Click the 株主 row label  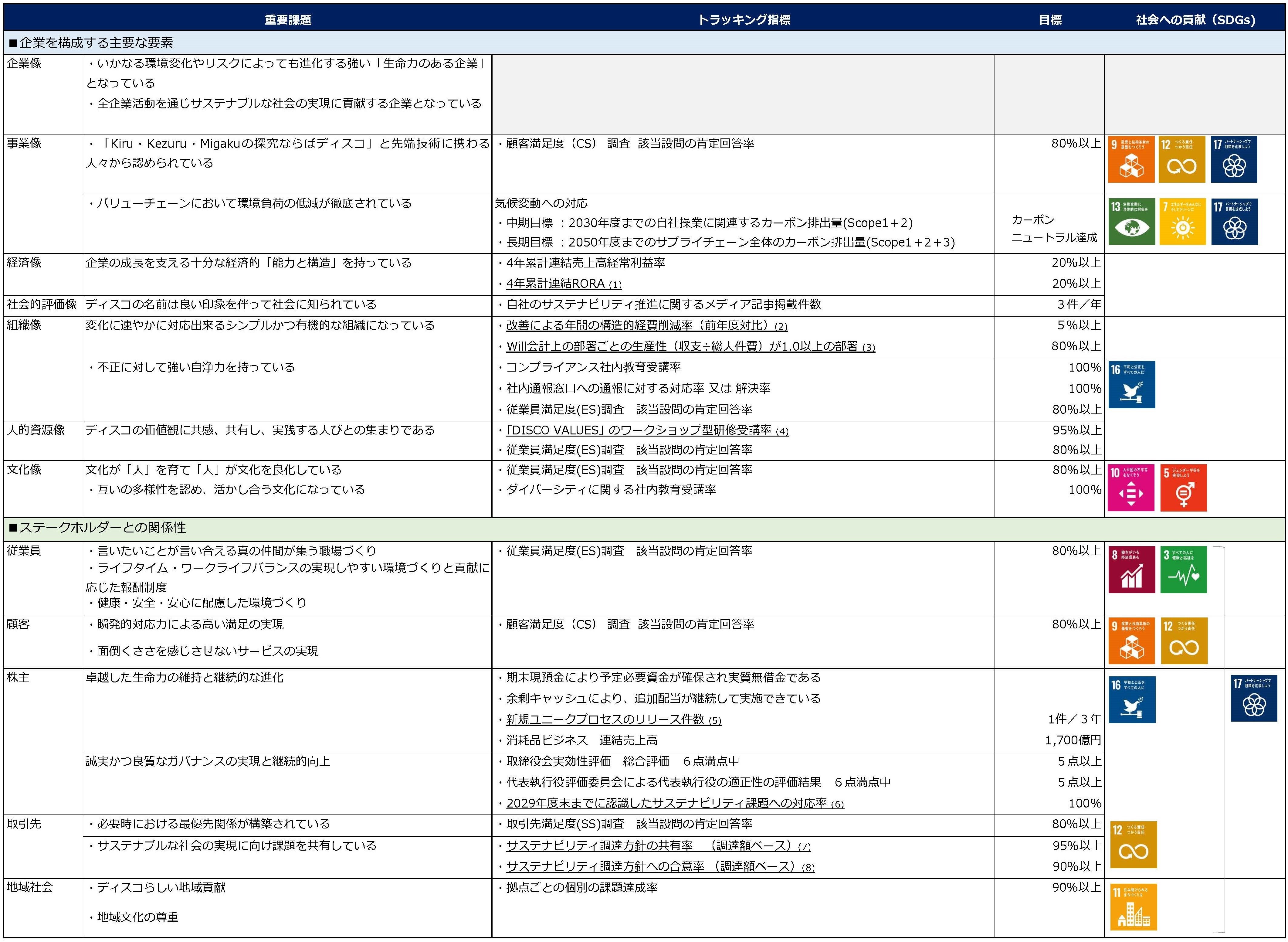18,678
